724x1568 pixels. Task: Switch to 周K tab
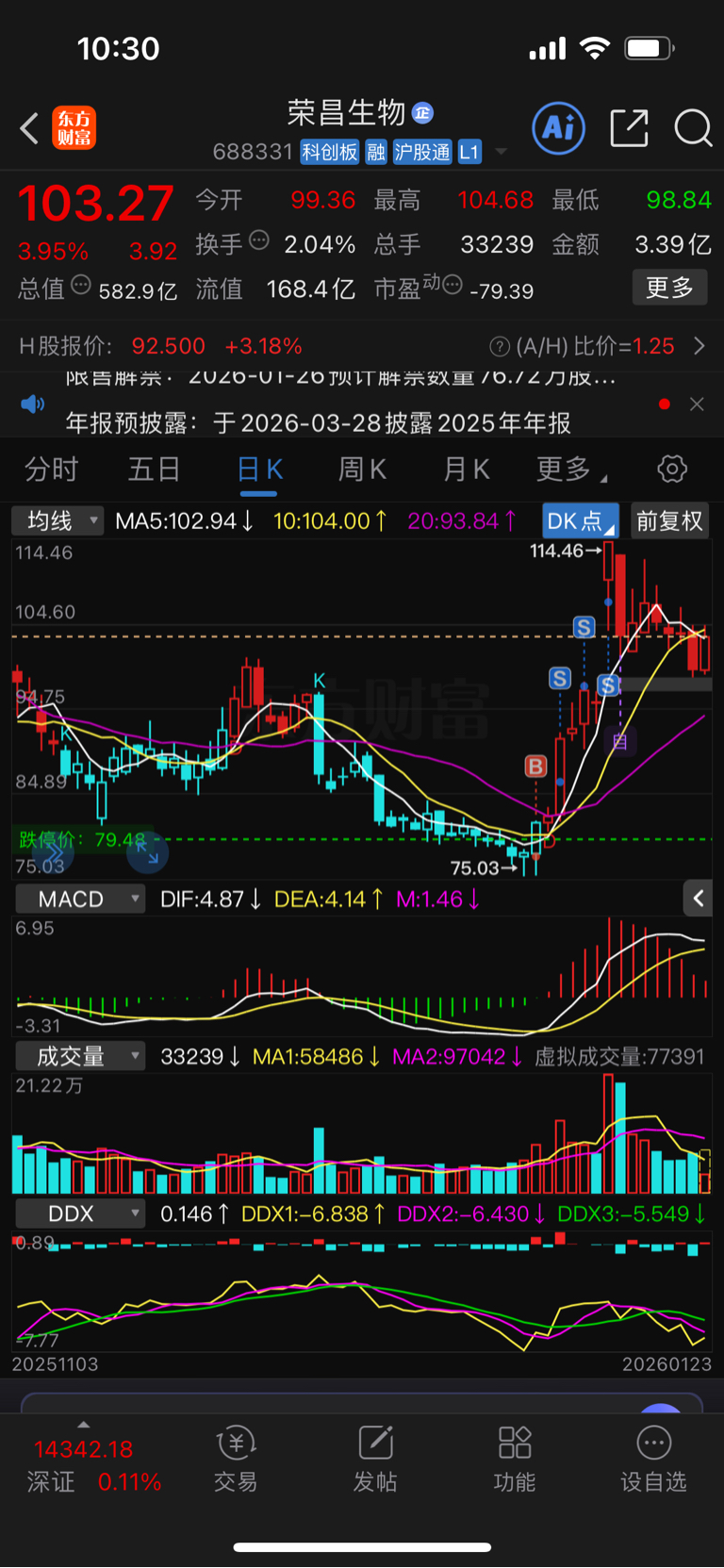tap(363, 469)
